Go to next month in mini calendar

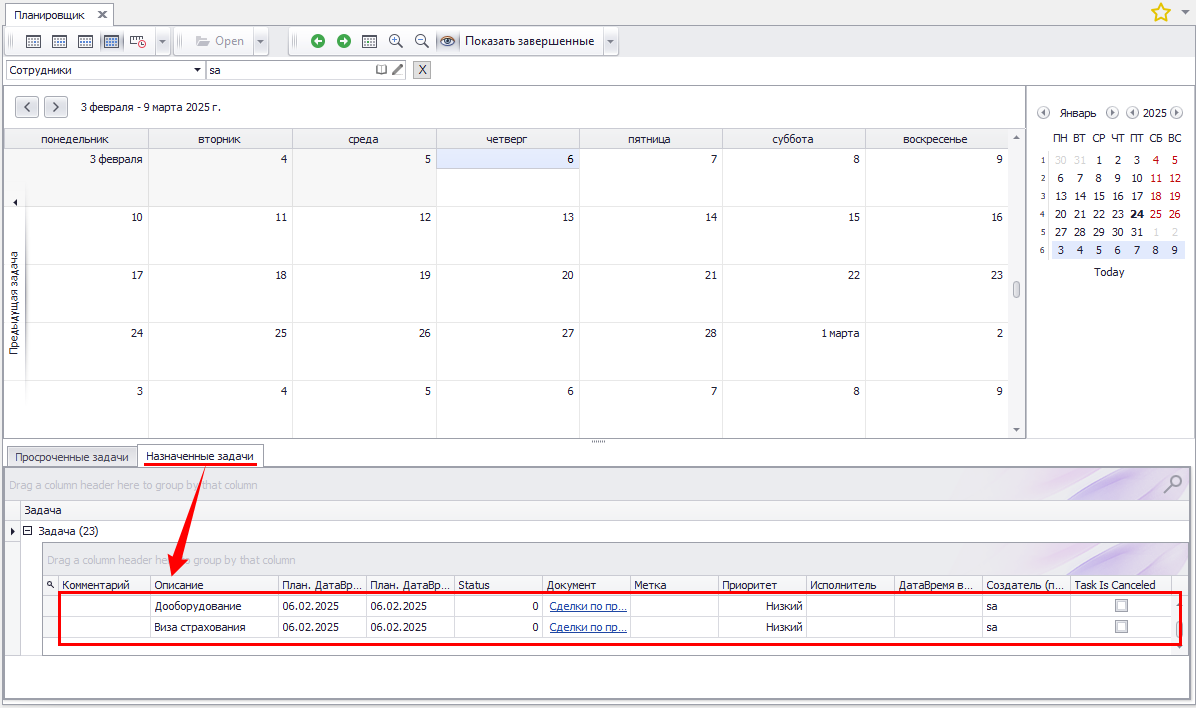(x=1112, y=113)
